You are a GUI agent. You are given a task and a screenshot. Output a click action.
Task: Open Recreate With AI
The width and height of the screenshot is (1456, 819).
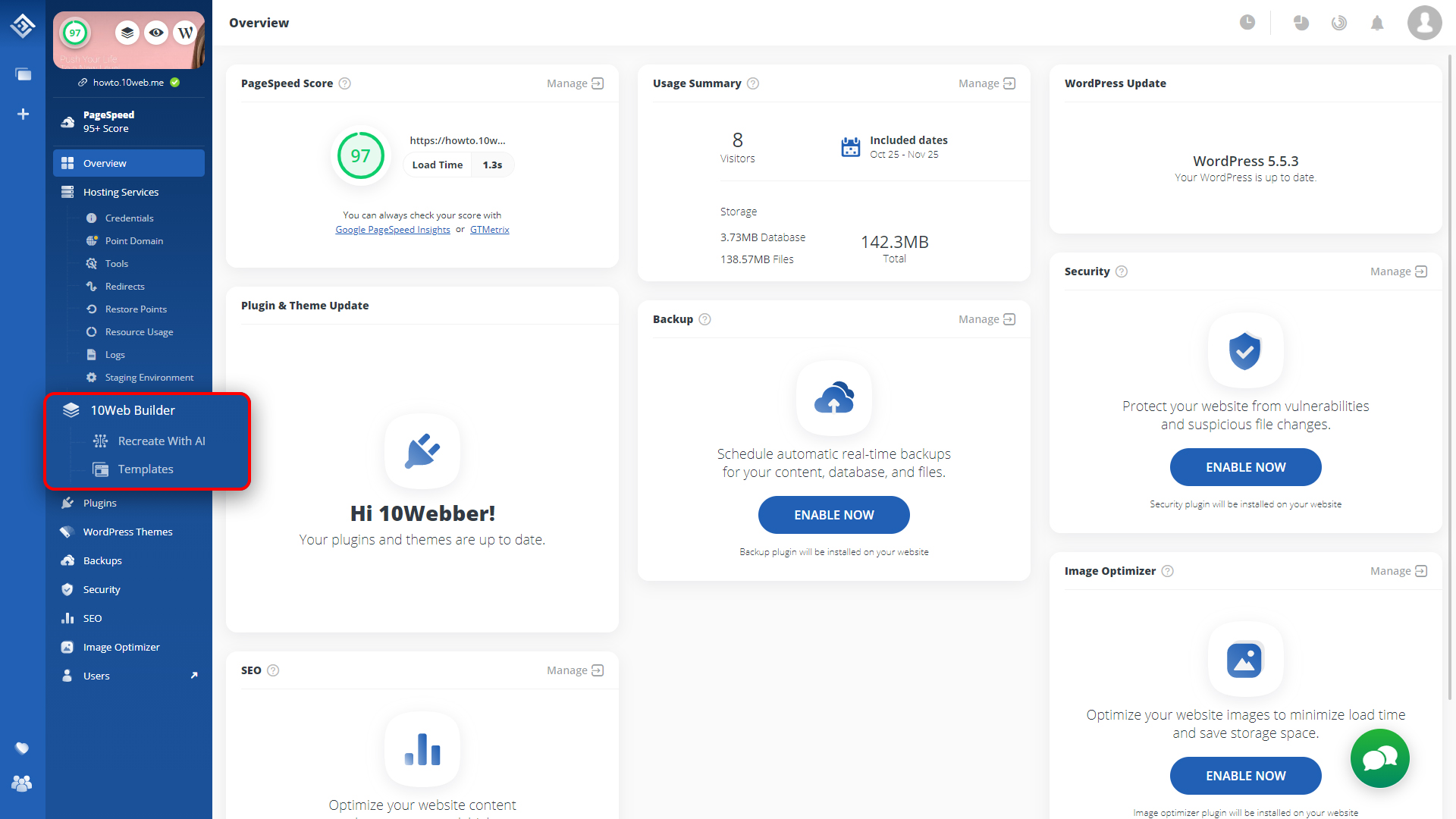162,441
